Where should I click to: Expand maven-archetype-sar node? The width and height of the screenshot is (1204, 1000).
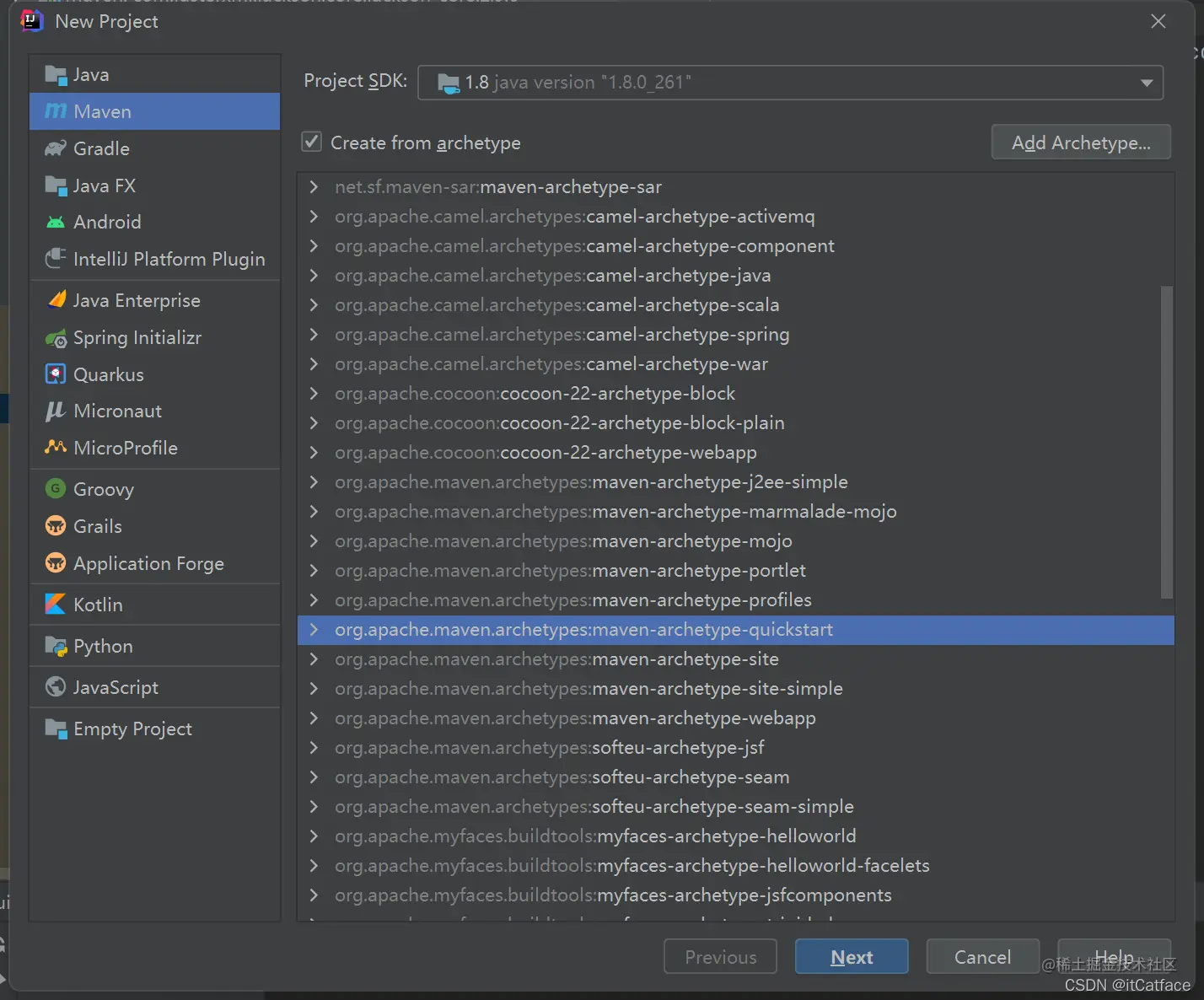(314, 186)
